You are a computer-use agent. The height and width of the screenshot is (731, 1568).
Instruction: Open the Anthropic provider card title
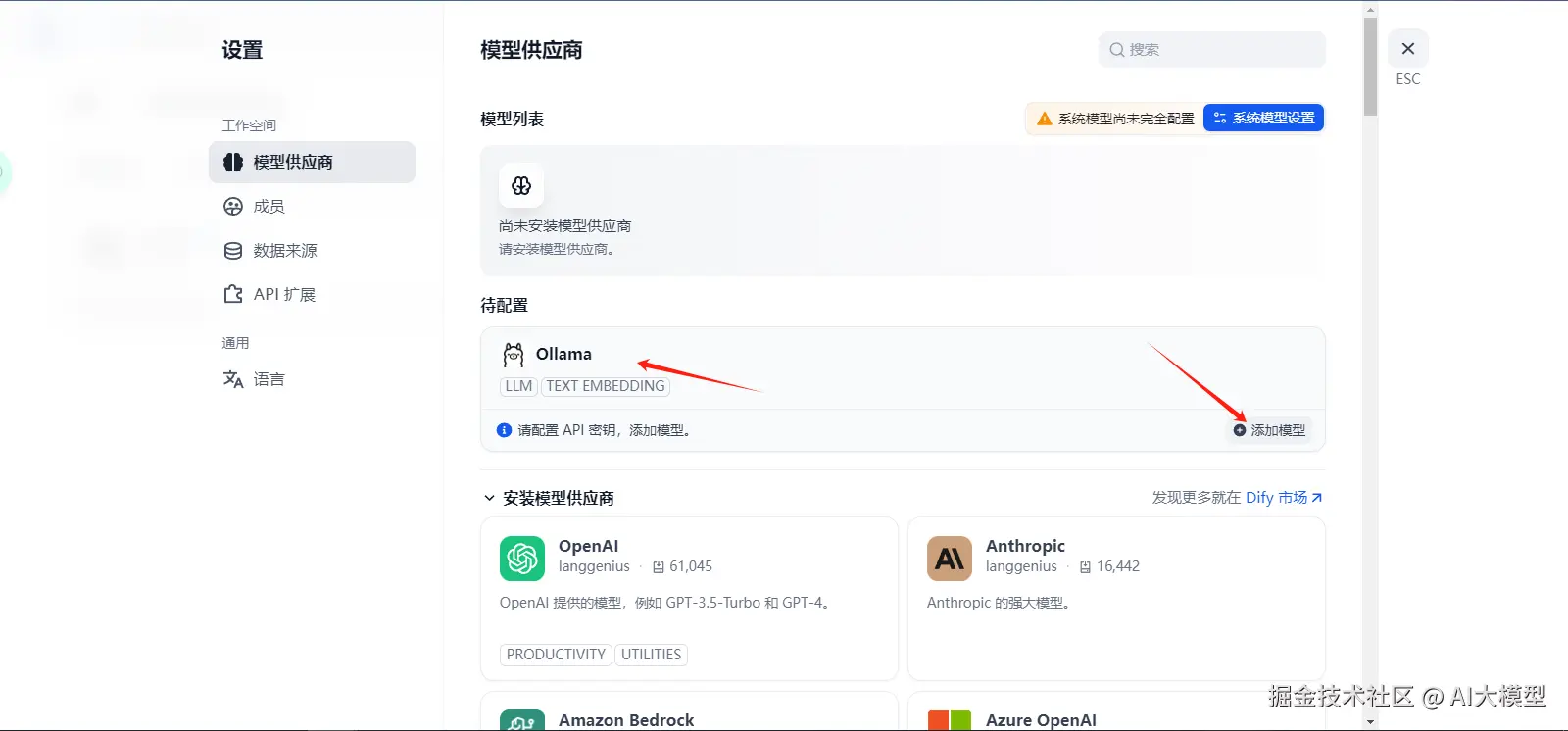pos(1025,546)
